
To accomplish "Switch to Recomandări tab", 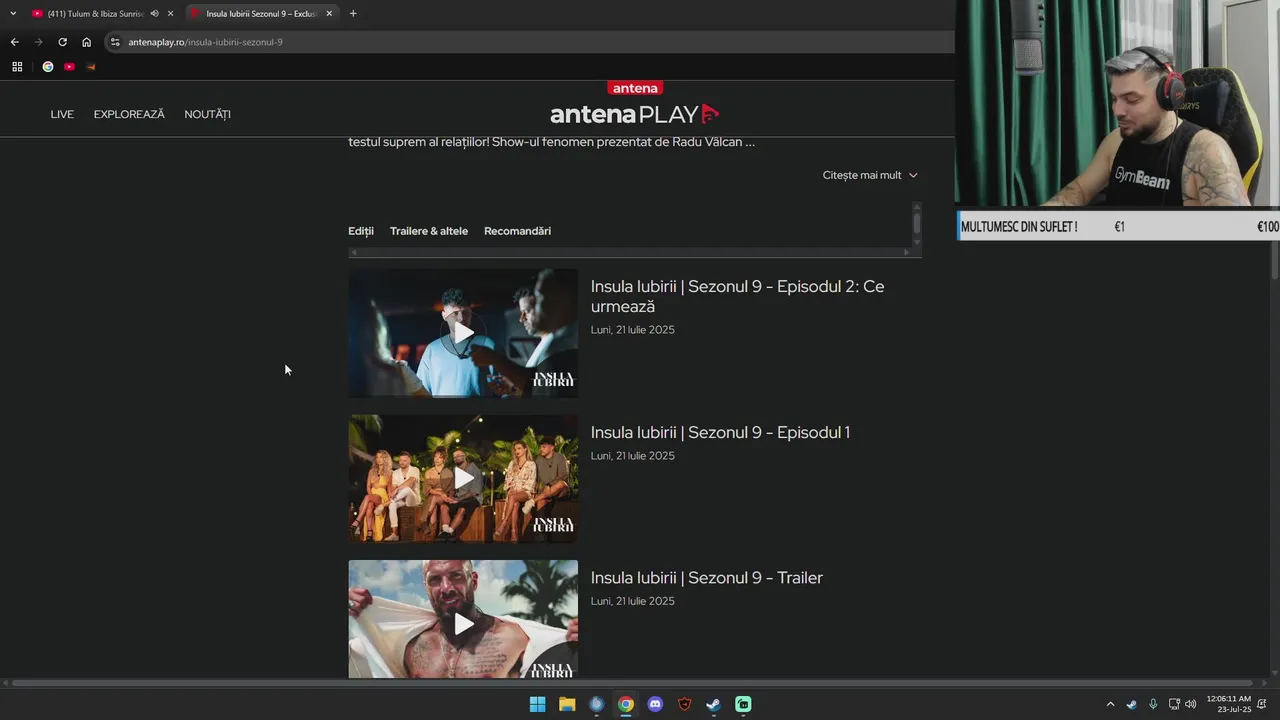I will [517, 231].
